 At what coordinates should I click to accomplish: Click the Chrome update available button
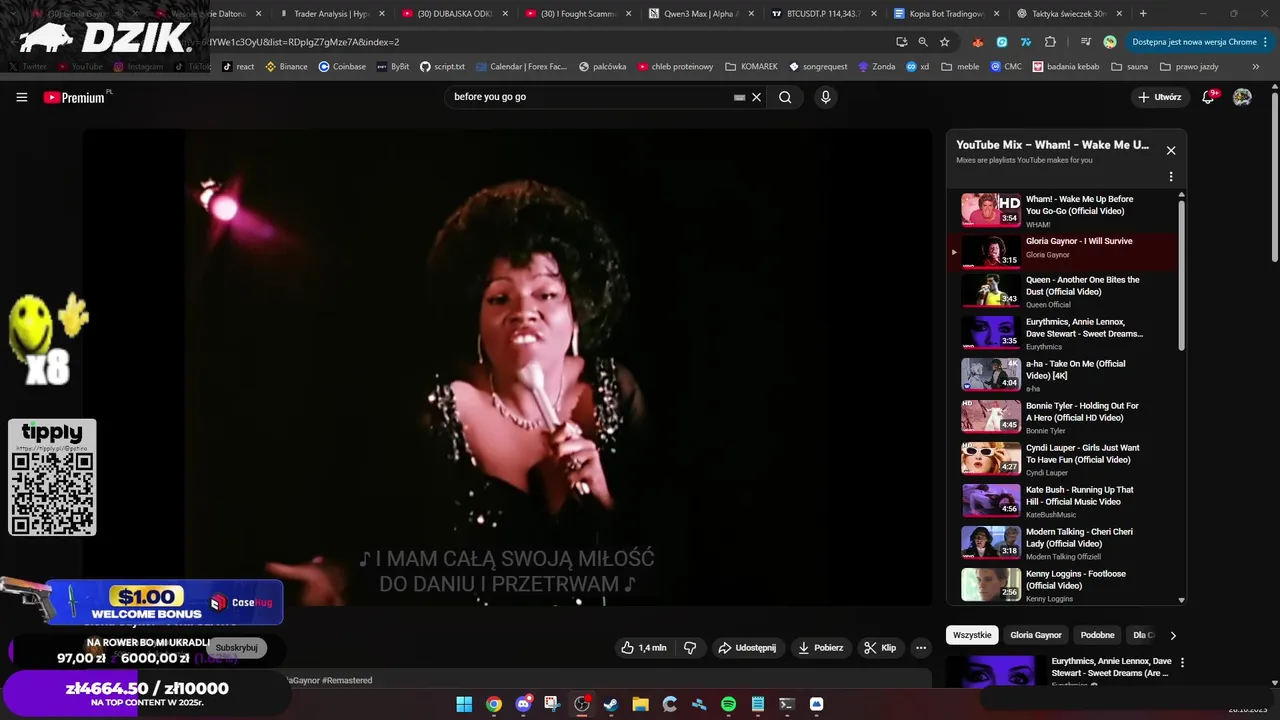(x=1200, y=42)
